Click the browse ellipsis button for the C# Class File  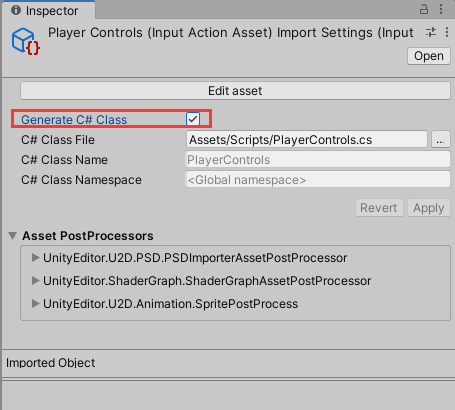pos(441,139)
